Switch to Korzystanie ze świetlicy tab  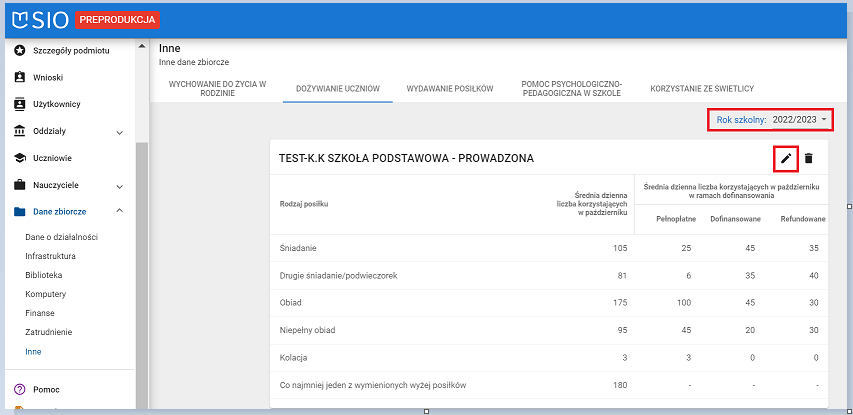(702, 89)
